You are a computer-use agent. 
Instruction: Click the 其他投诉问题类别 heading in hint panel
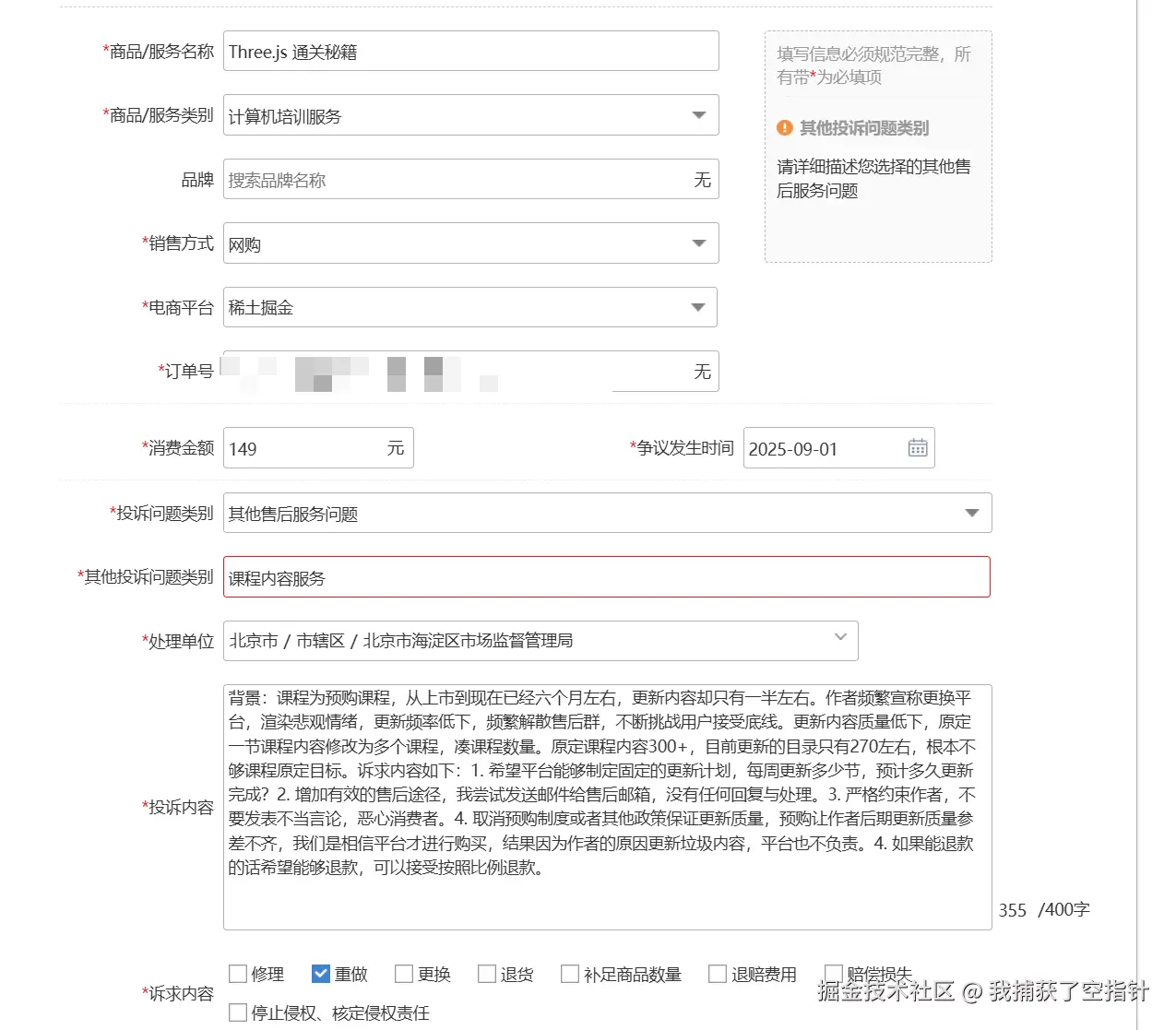864,128
